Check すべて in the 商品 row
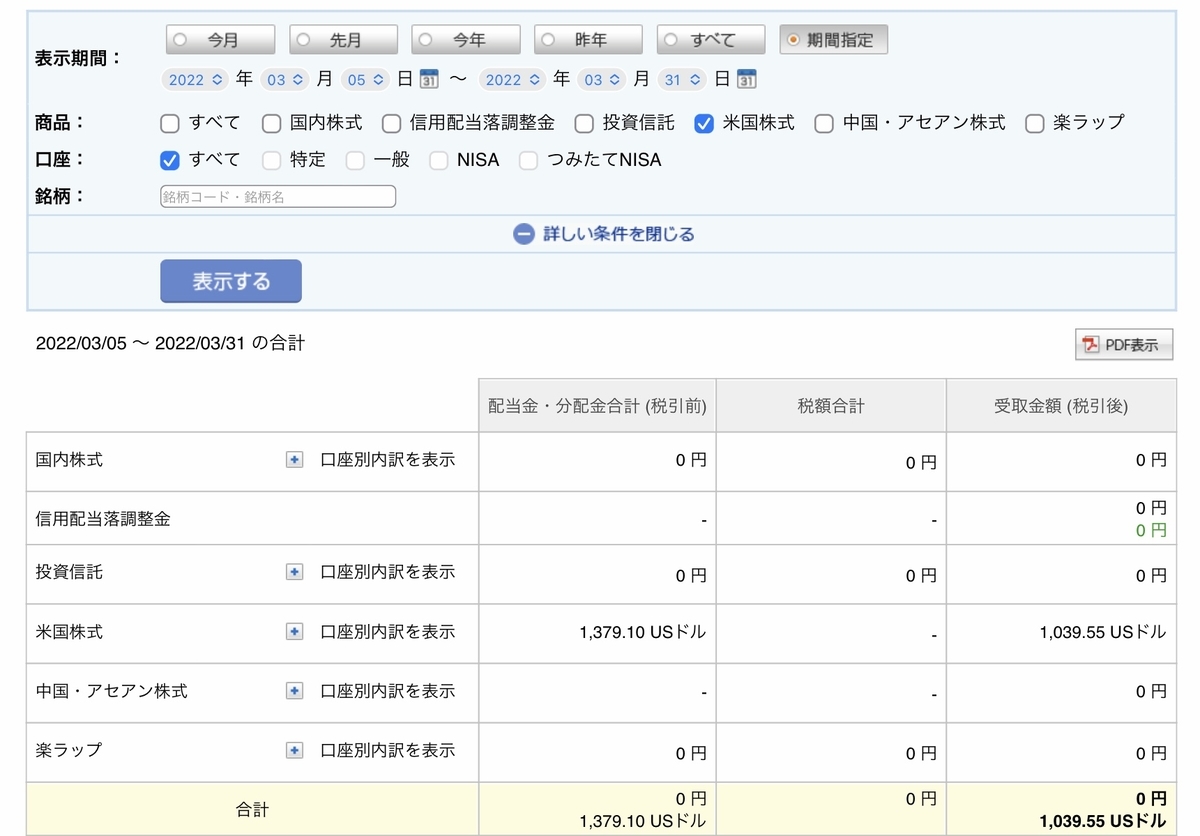1200x836 pixels. point(170,123)
